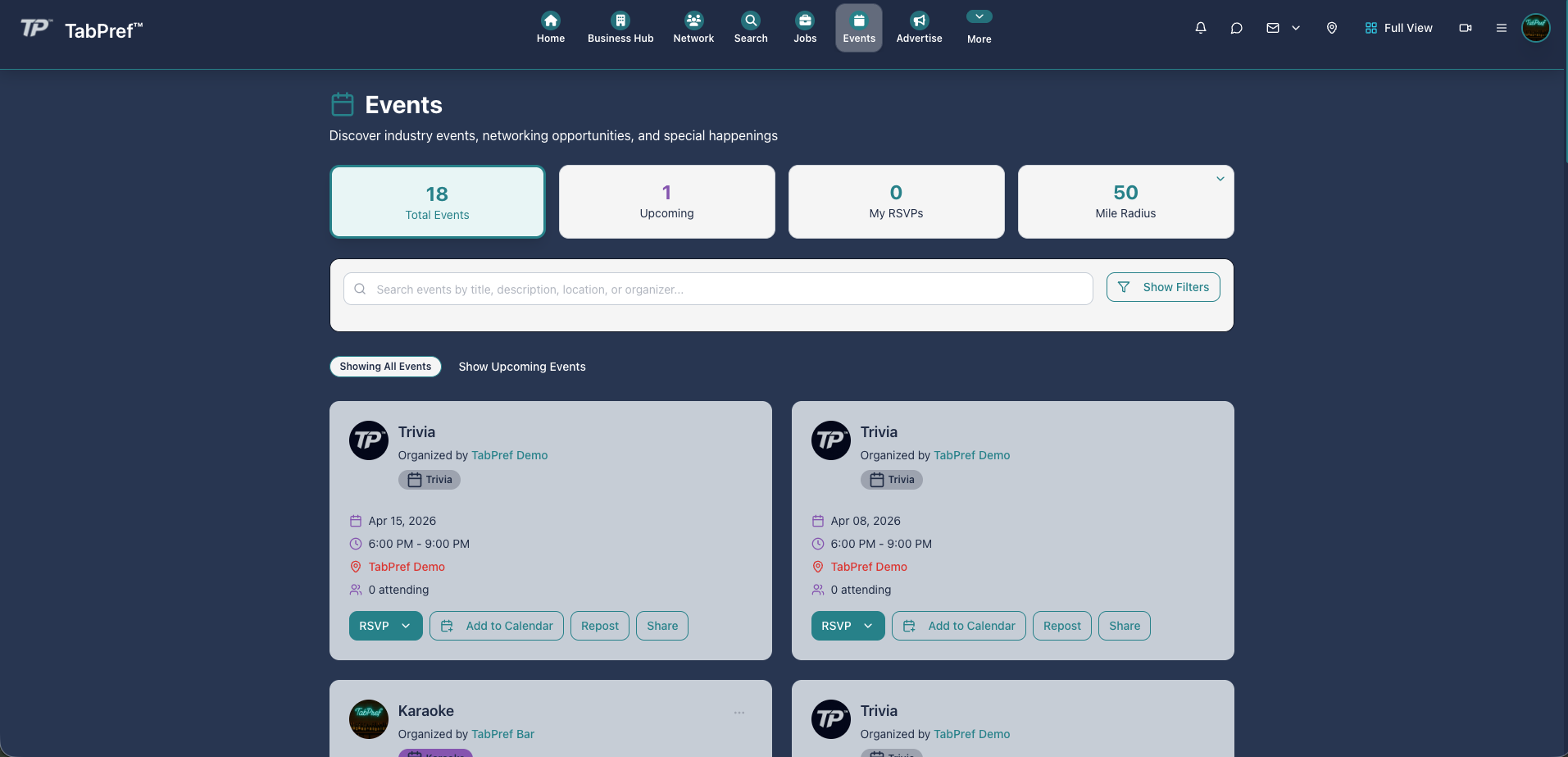Click Trivia tag on Apr 15 event
Image resolution: width=1568 pixels, height=757 pixels.
tap(429, 480)
